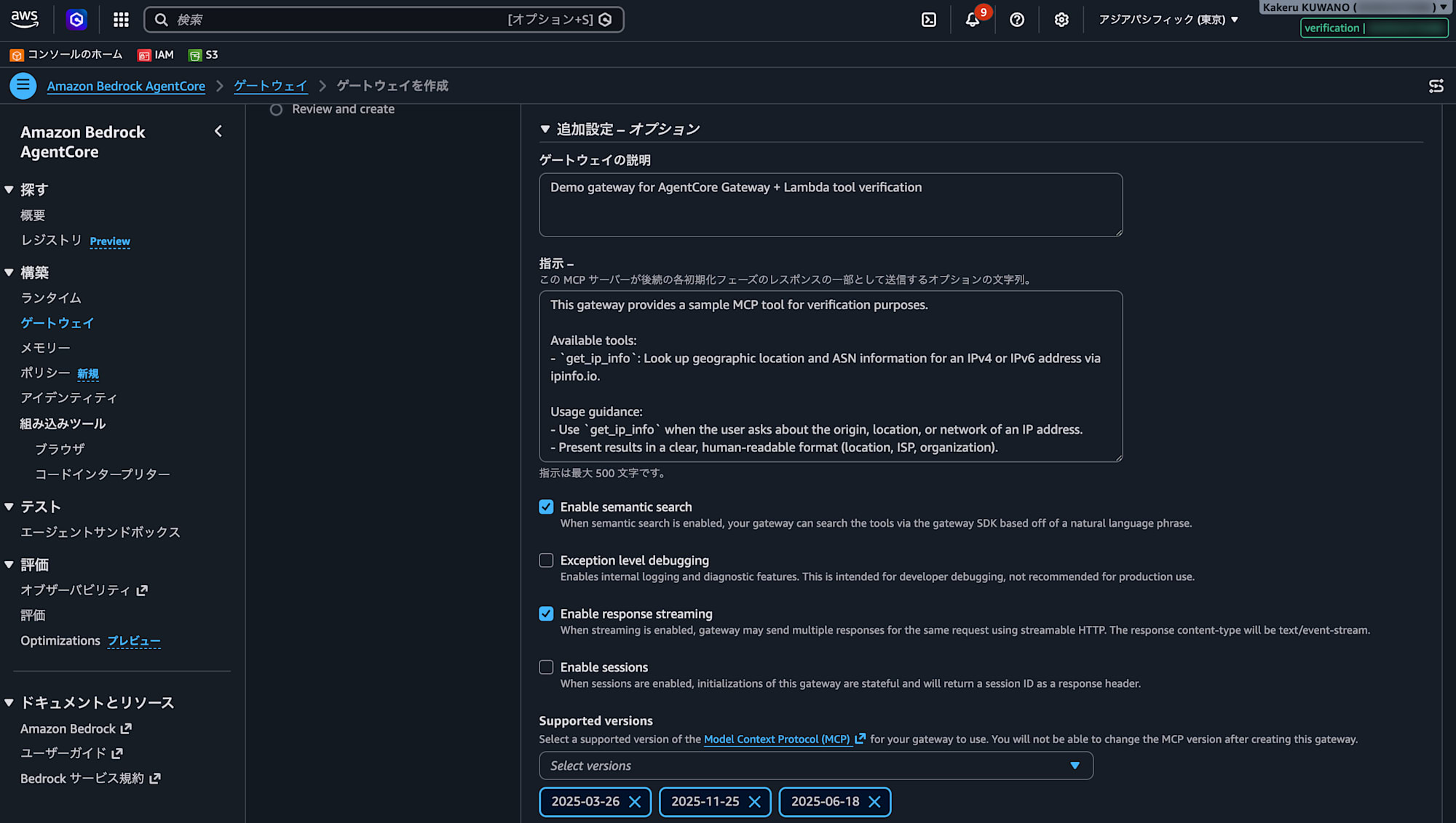This screenshot has width=1456, height=823.
Task: Toggle the side navigation hamburger button
Action: point(23,86)
